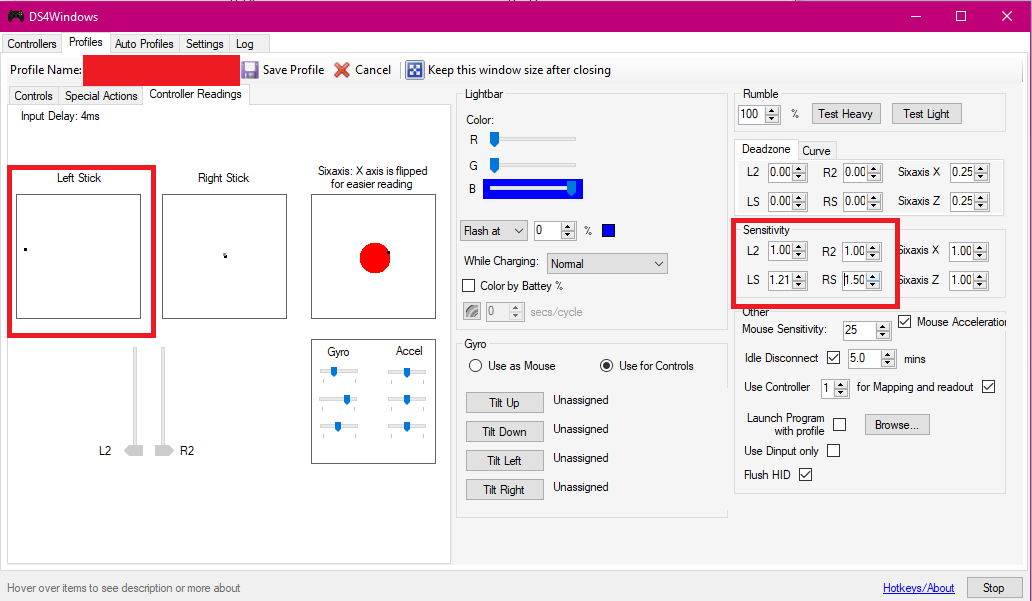The image size is (1032, 601).
Task: Click the Test Light button
Action: (x=926, y=114)
